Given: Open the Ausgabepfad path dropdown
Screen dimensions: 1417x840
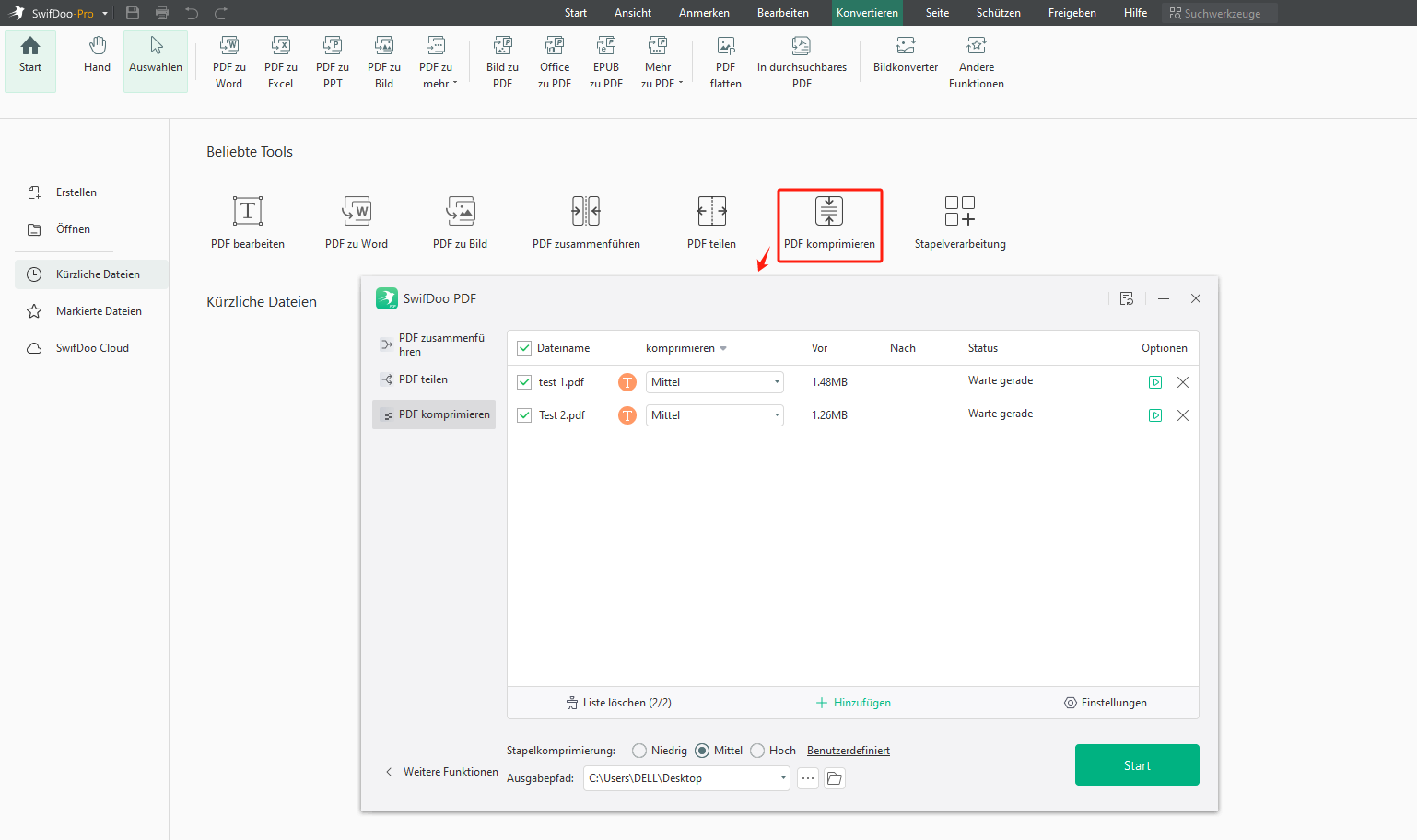Looking at the screenshot, I should pyautogui.click(x=783, y=778).
